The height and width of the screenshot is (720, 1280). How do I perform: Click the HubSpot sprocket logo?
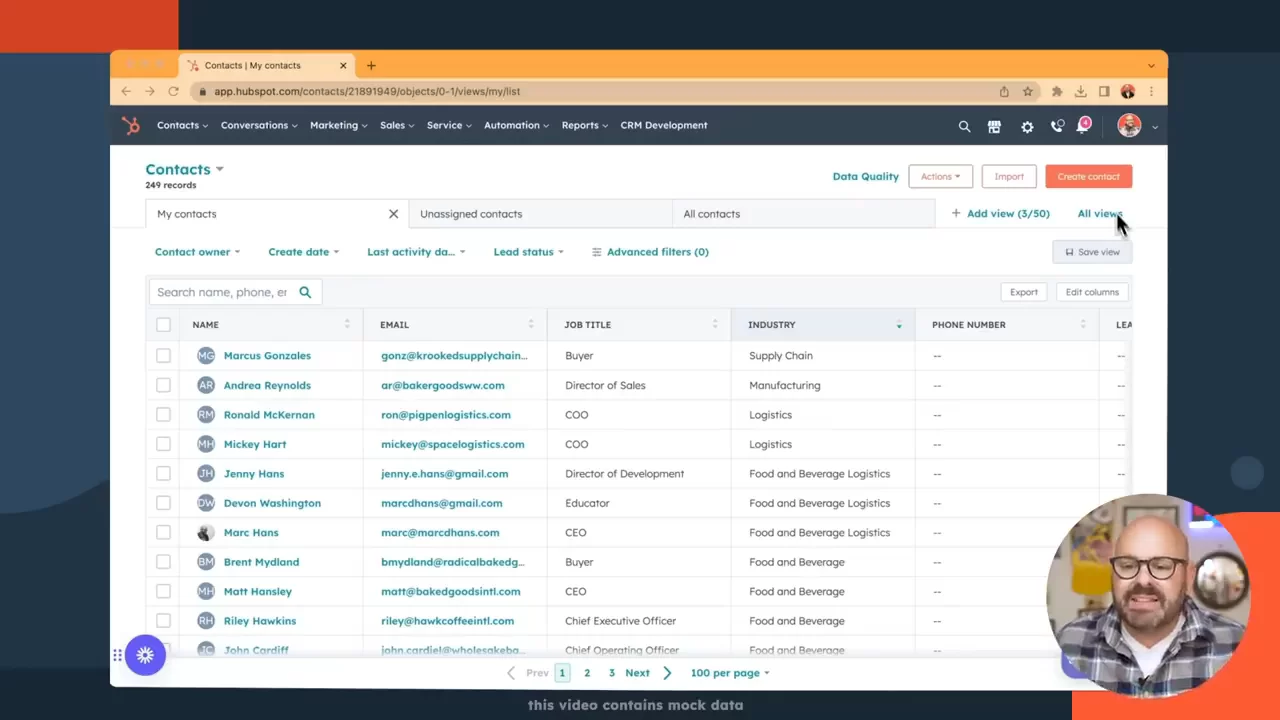tap(131, 126)
